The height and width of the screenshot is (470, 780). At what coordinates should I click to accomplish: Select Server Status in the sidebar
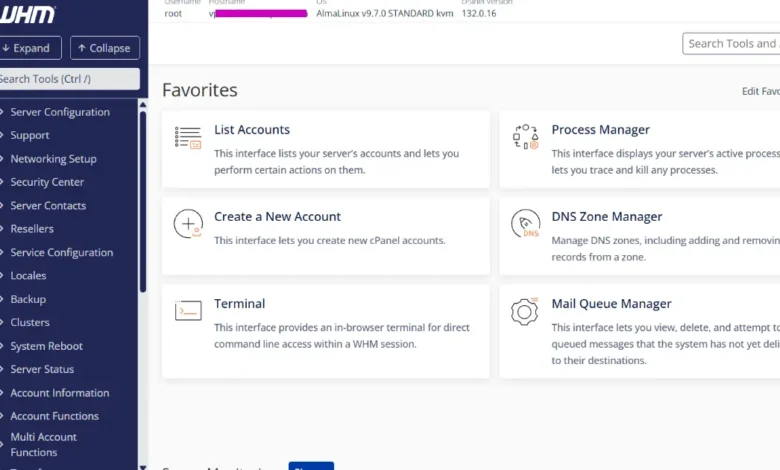pyautogui.click(x=42, y=369)
